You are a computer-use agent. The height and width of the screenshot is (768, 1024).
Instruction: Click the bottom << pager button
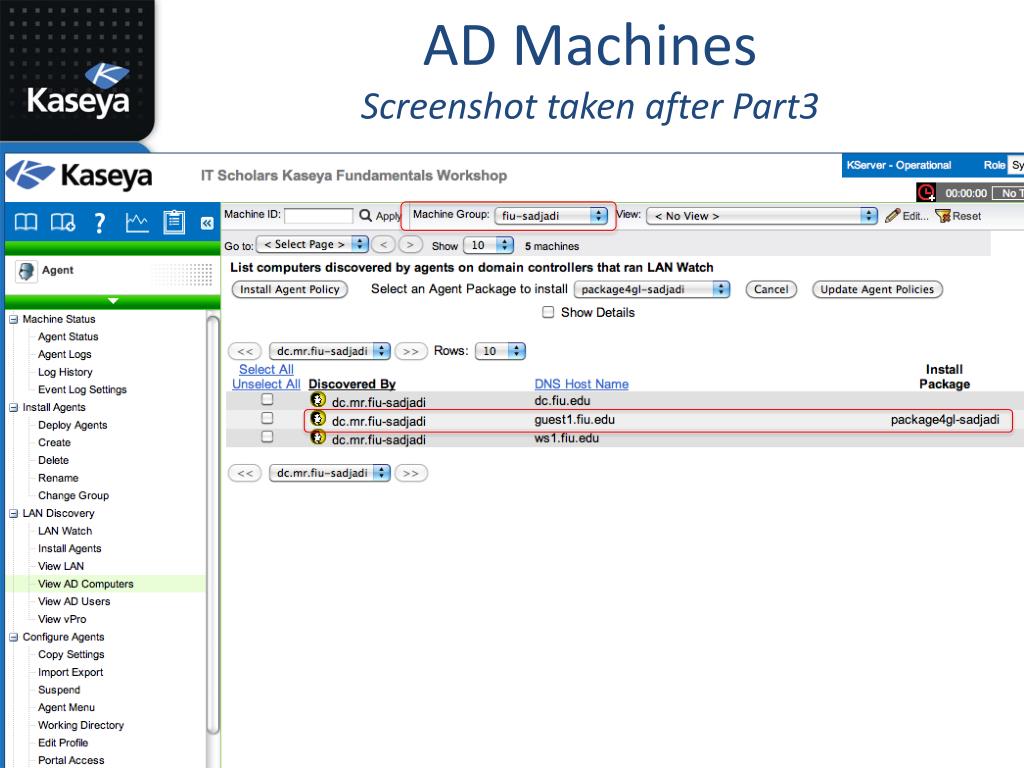(x=245, y=473)
